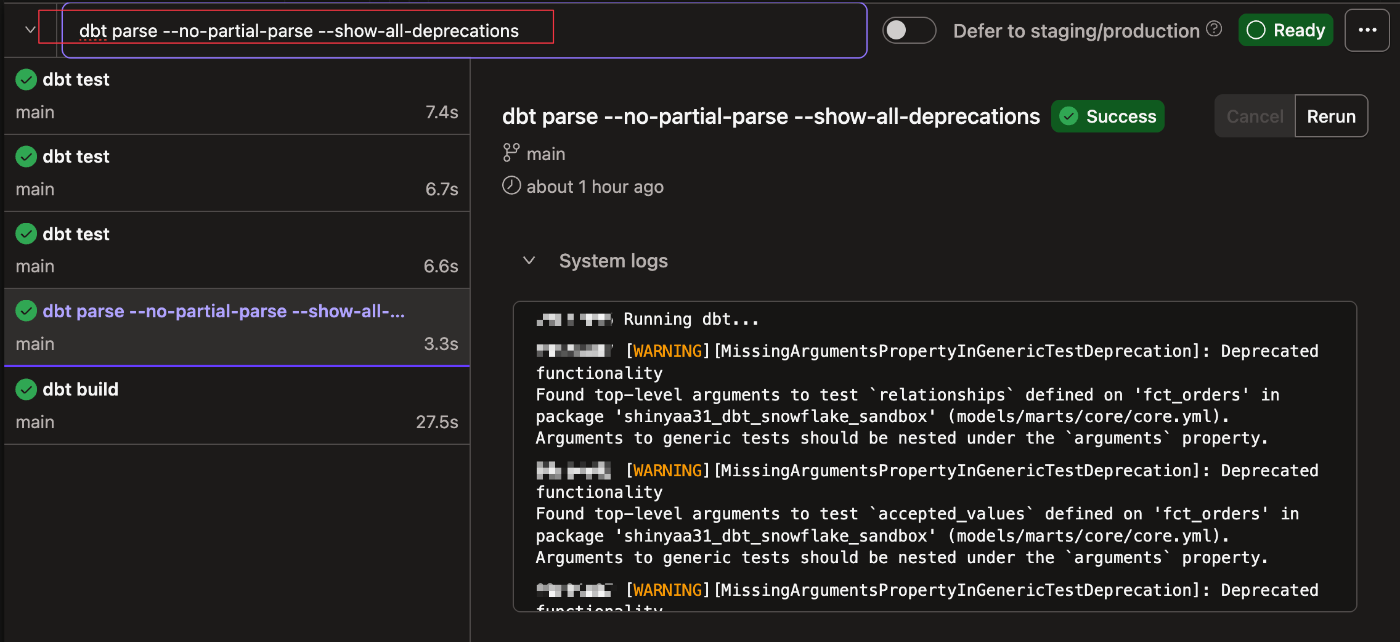Viewport: 1400px width, 642px height.
Task: Click the first WARNING label in logs
Action: (667, 351)
